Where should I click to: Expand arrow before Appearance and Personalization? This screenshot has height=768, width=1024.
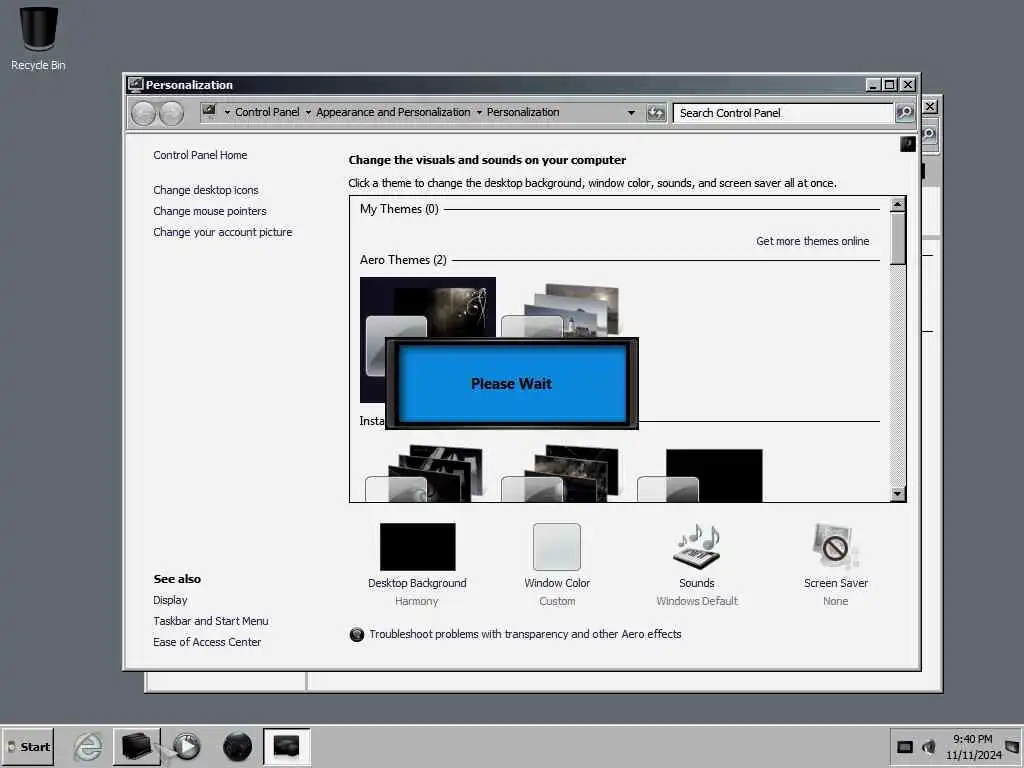click(x=308, y=112)
